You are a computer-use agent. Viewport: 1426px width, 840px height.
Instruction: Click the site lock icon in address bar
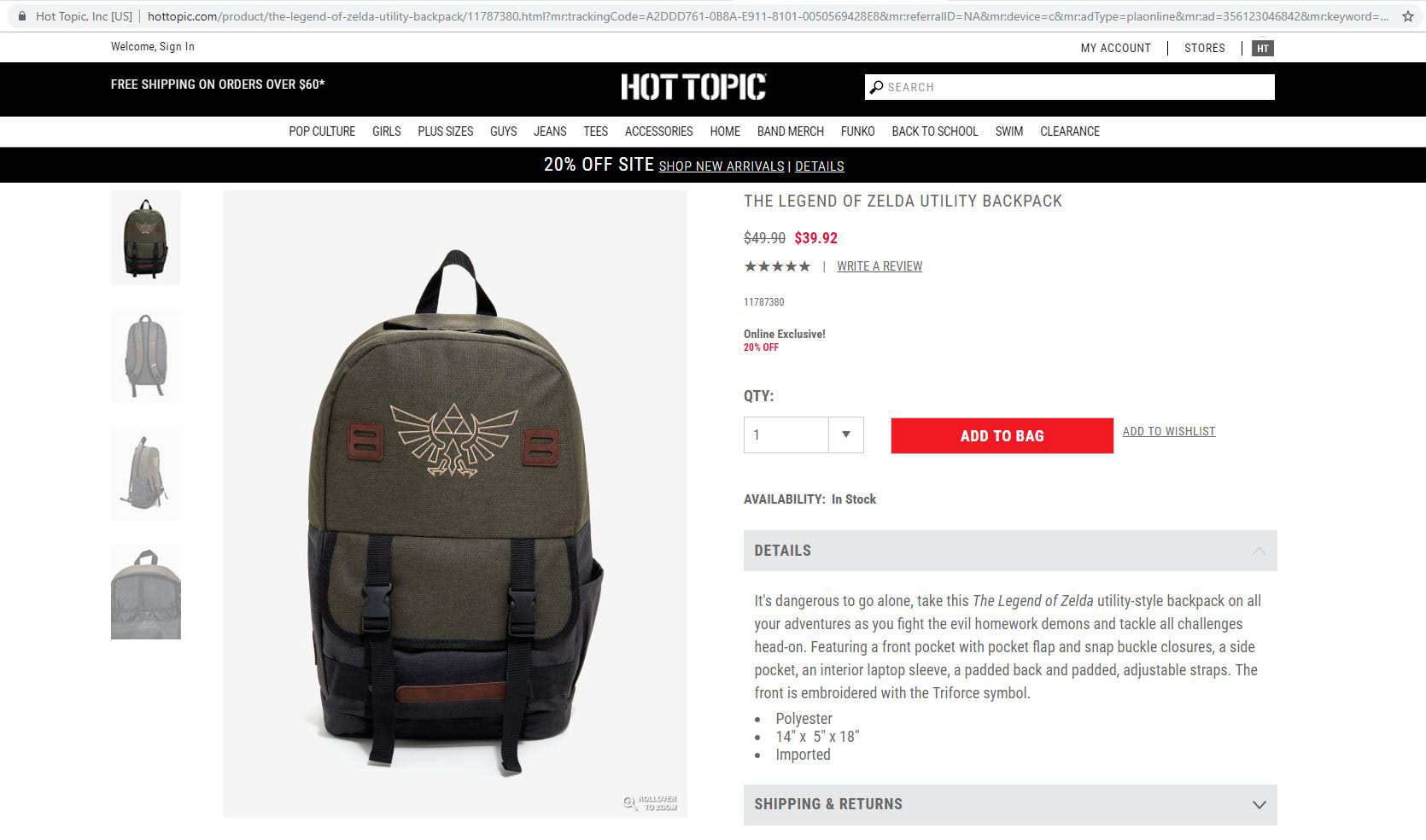click(21, 16)
